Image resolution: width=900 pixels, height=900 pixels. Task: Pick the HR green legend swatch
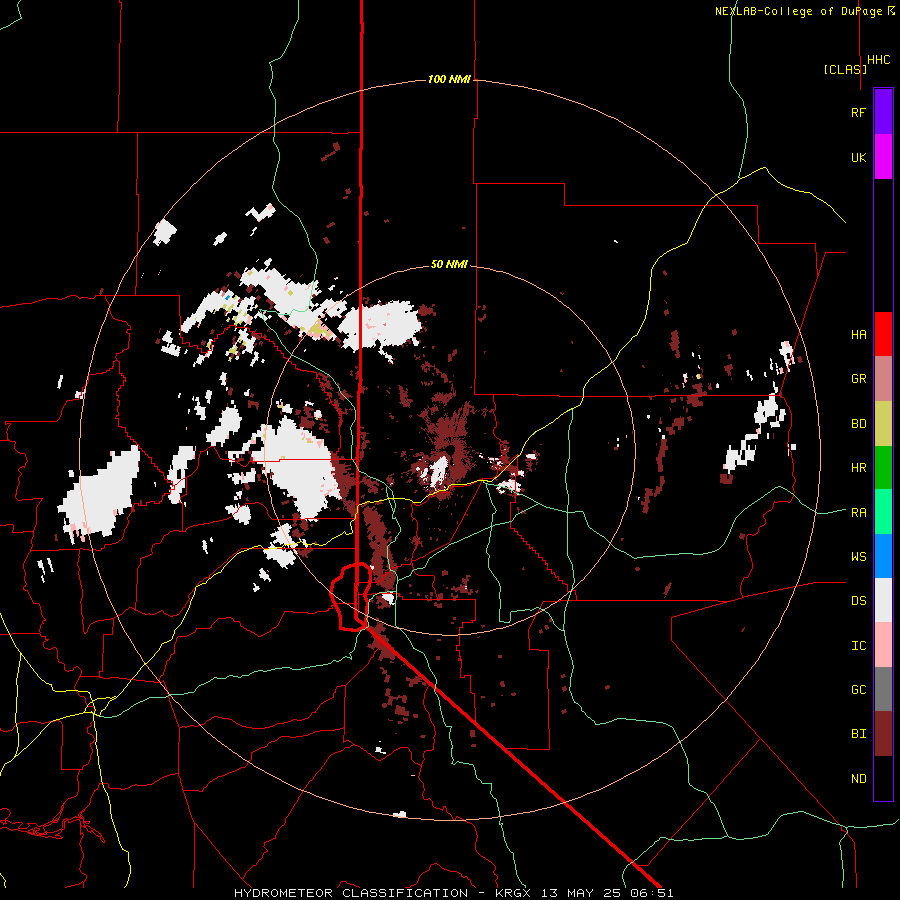(x=883, y=467)
